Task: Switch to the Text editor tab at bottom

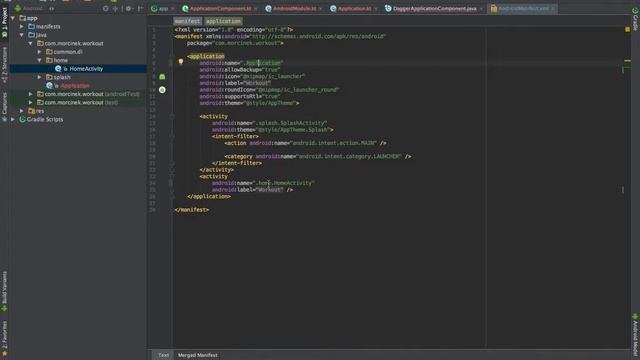Action: (163, 355)
